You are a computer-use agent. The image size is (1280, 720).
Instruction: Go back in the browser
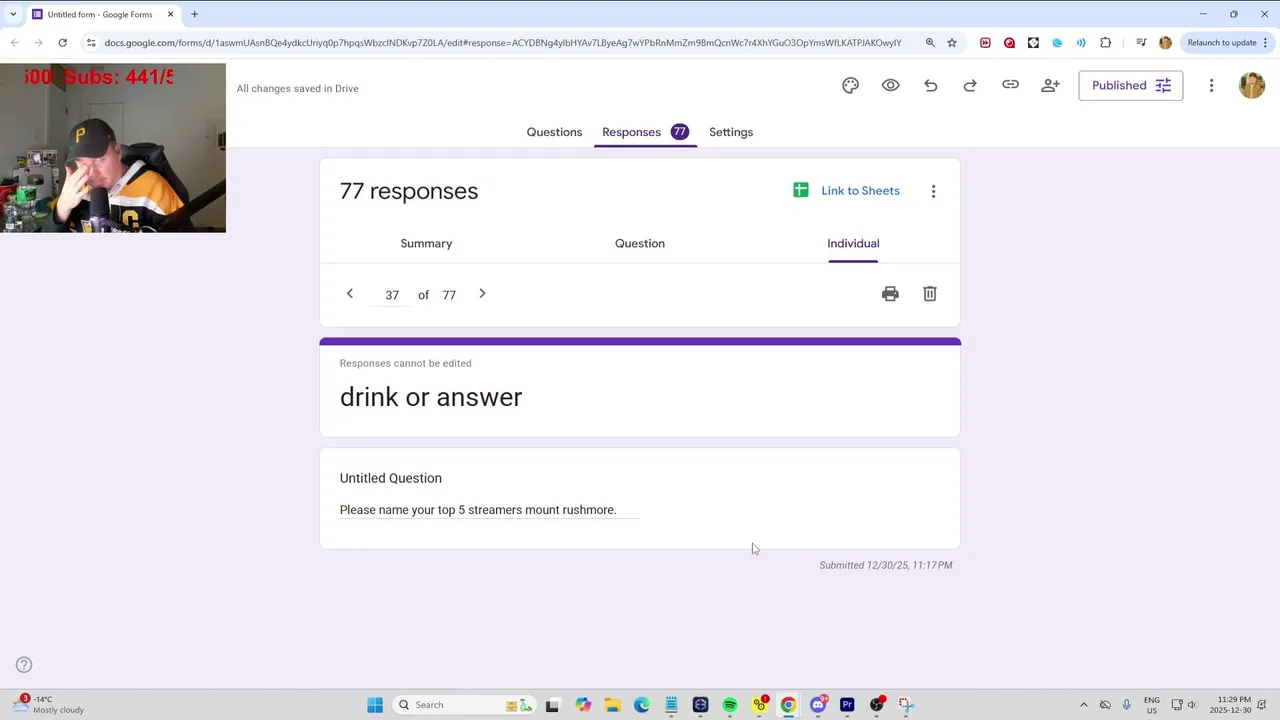[x=15, y=43]
